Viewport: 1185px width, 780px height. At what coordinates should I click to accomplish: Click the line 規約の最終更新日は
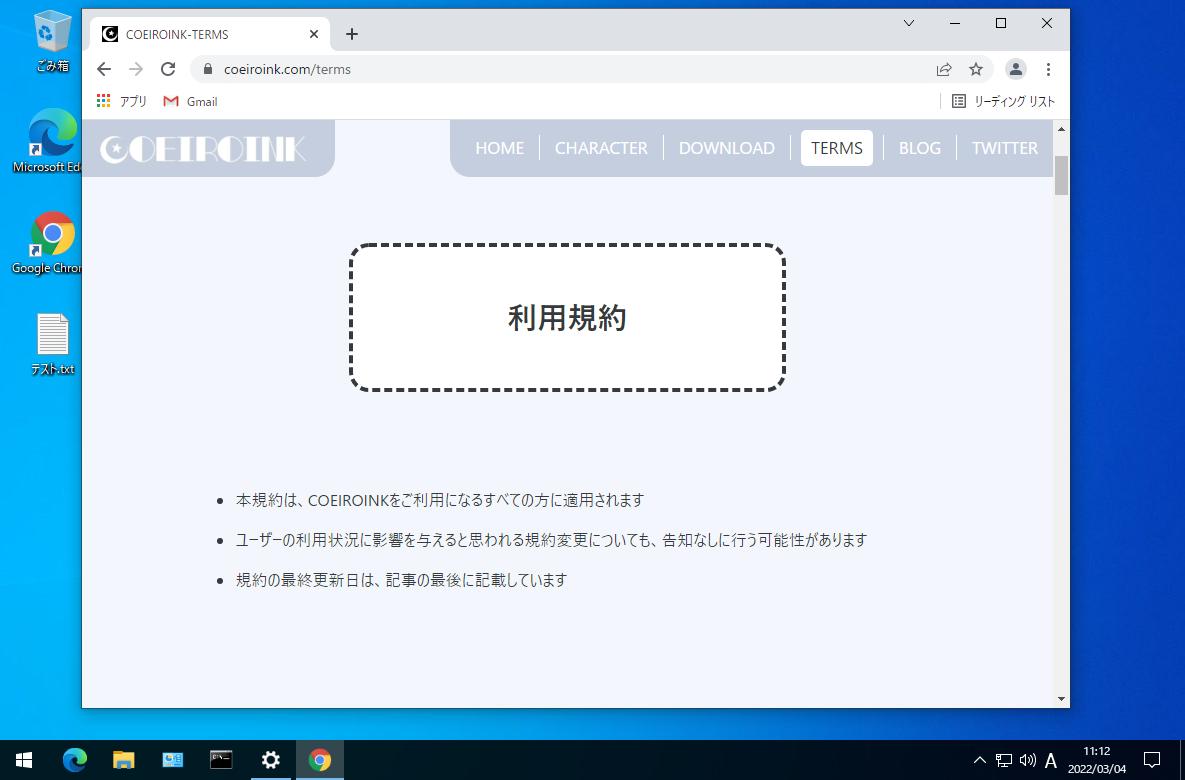[401, 580]
